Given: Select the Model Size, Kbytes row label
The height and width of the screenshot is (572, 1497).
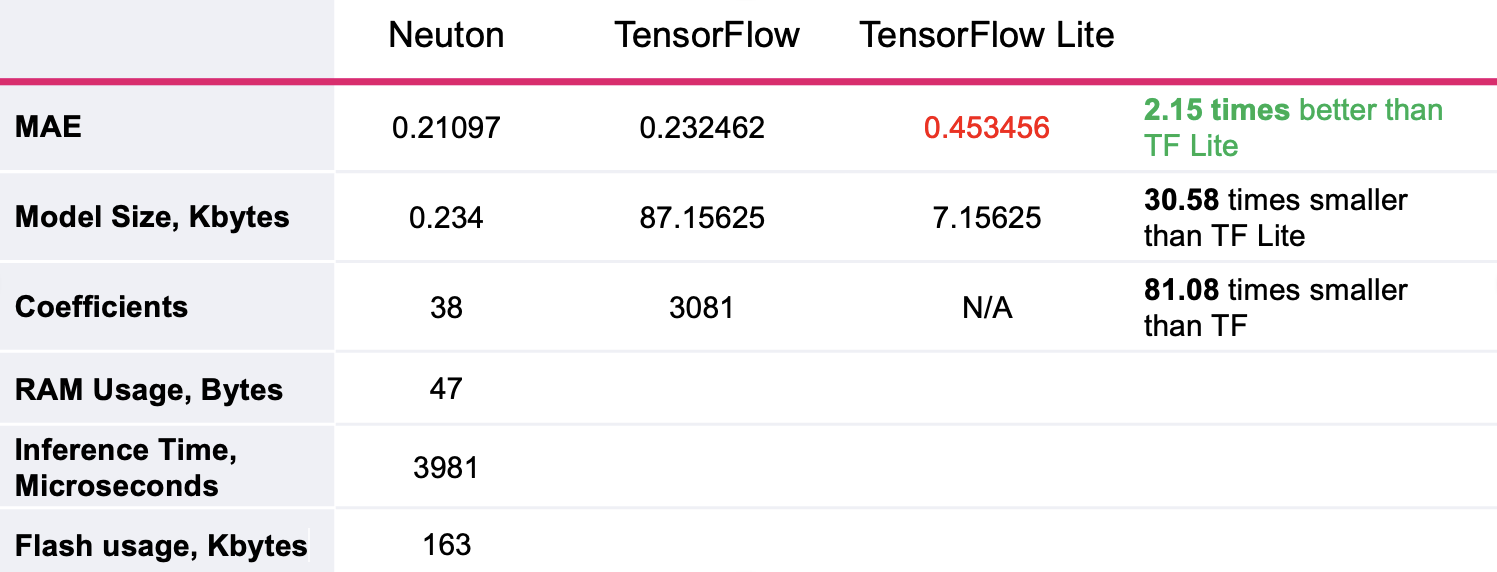Looking at the screenshot, I should 152,217.
